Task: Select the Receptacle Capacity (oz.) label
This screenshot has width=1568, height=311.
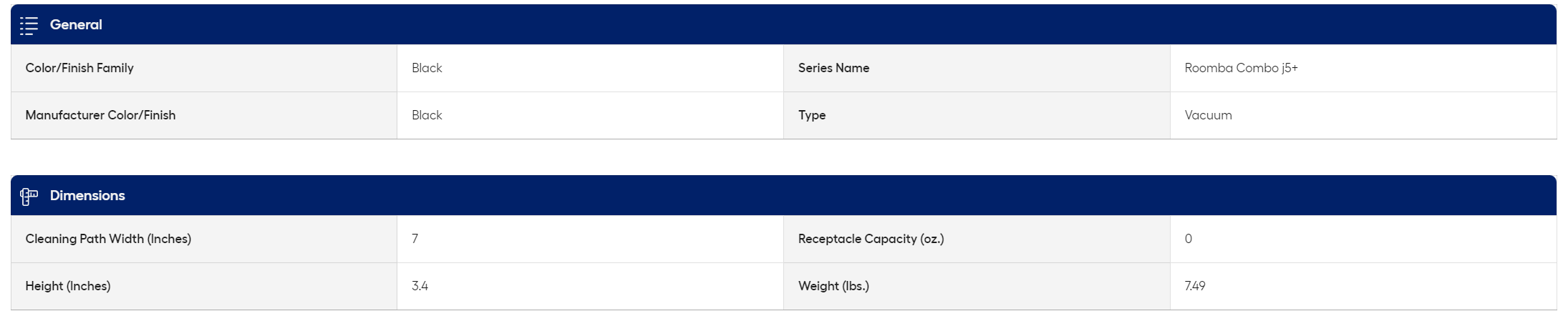Action: (x=871, y=239)
